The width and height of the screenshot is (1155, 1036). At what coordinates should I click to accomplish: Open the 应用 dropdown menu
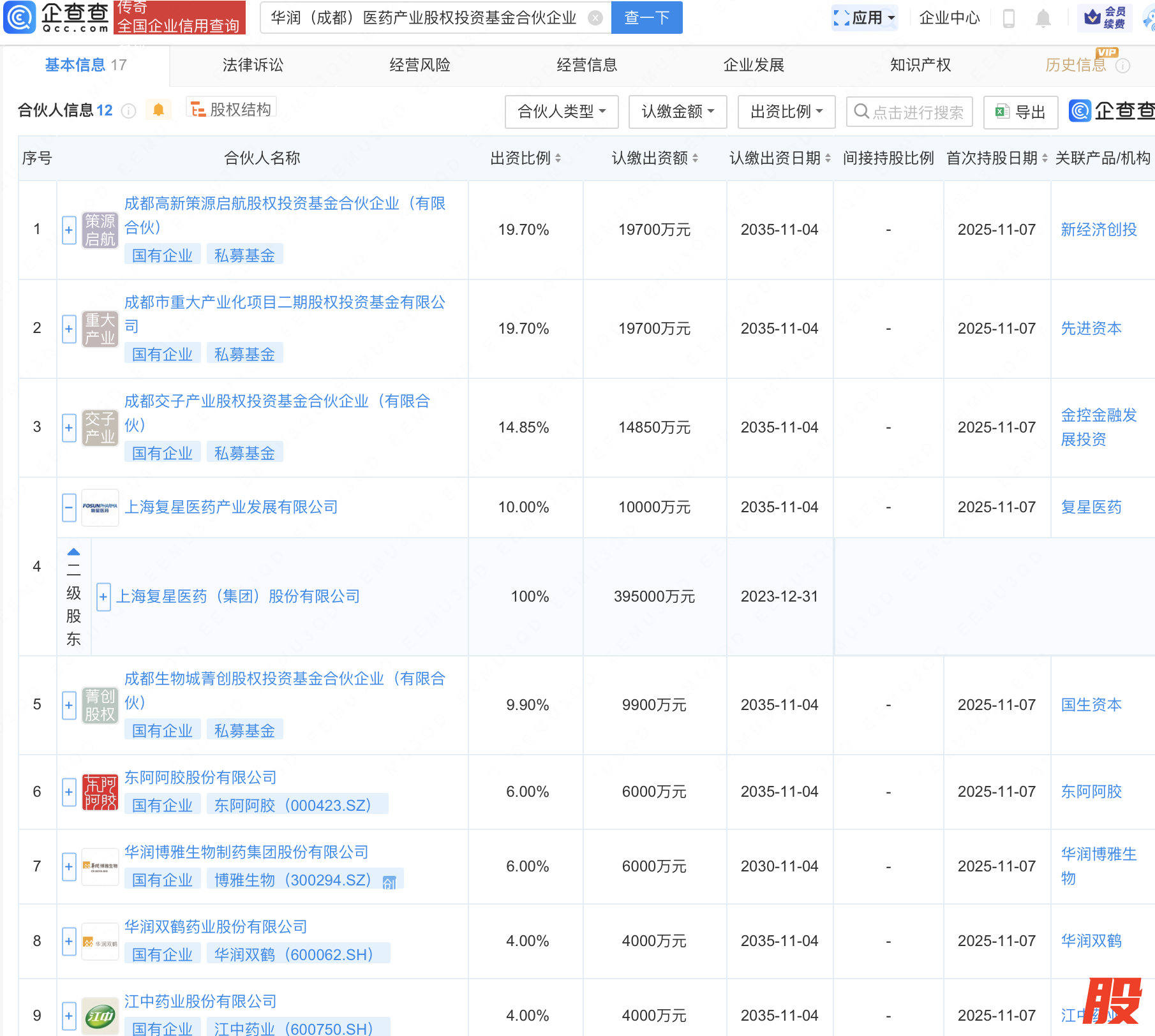[x=865, y=18]
